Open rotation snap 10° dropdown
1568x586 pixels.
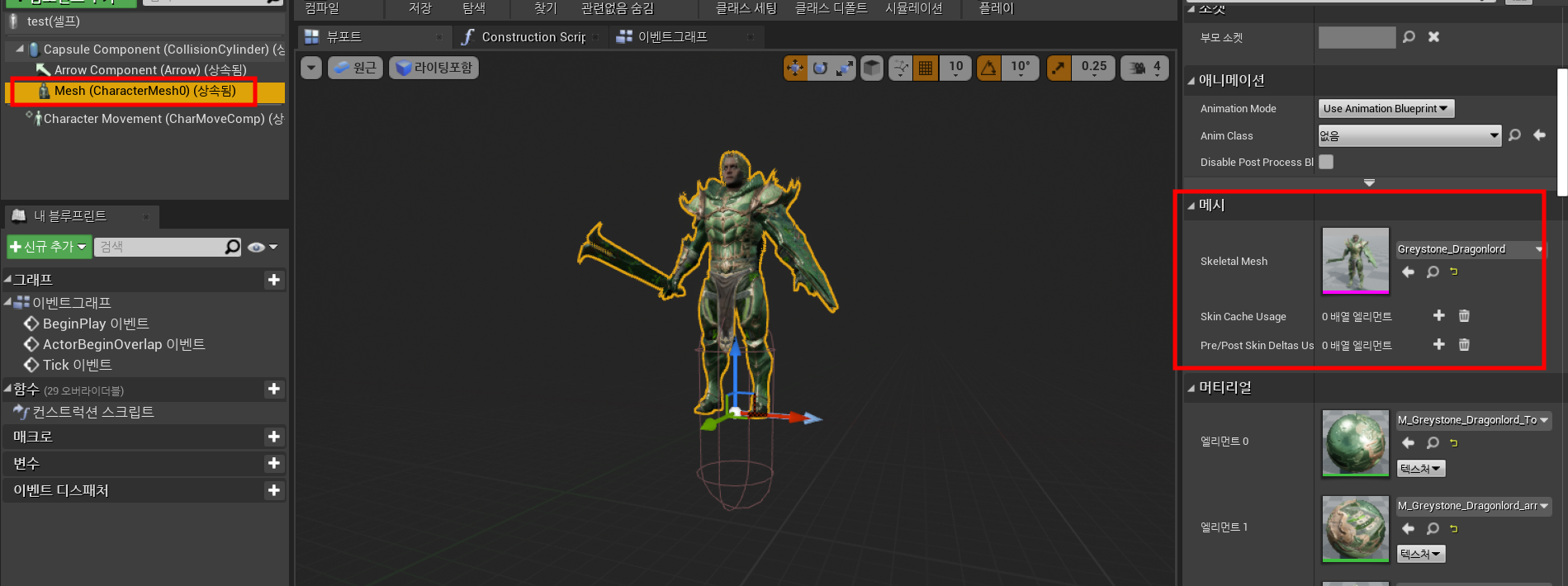point(1020,68)
